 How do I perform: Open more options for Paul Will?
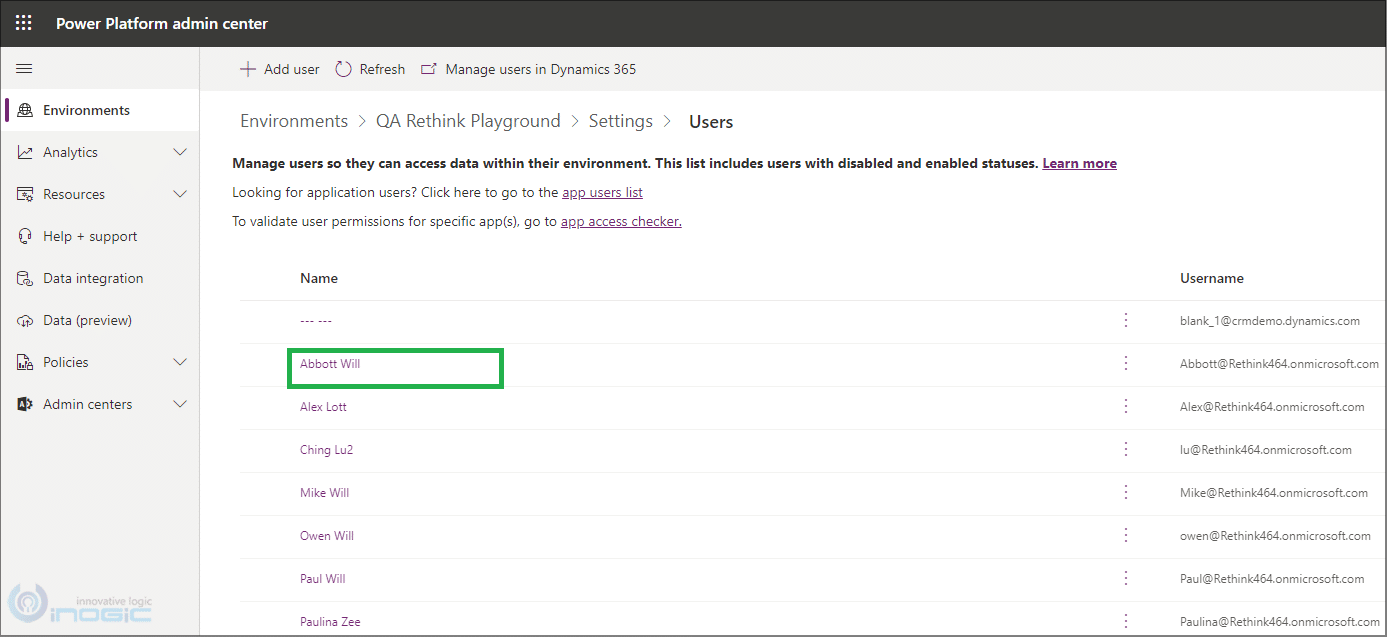point(1126,579)
